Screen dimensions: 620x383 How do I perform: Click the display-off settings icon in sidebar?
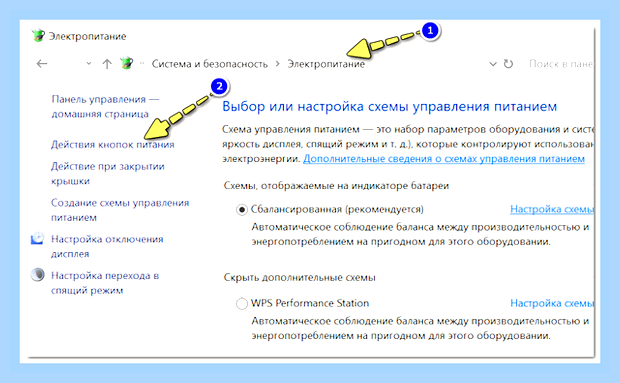coord(38,238)
